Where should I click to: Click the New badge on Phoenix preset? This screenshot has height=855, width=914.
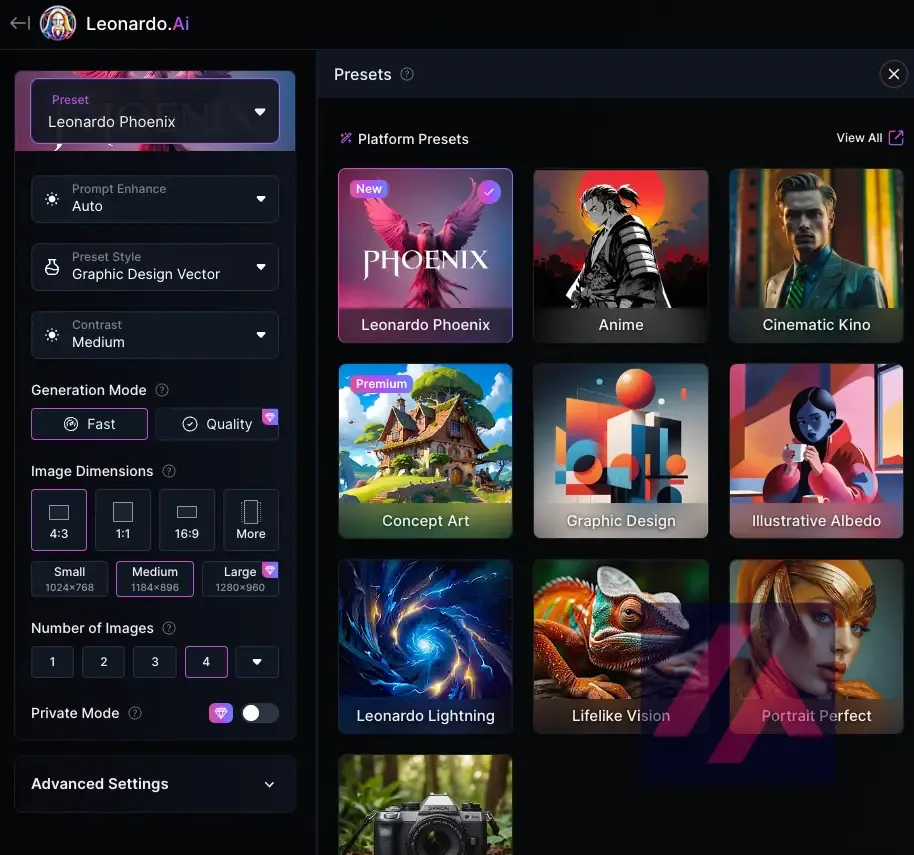pyautogui.click(x=369, y=189)
